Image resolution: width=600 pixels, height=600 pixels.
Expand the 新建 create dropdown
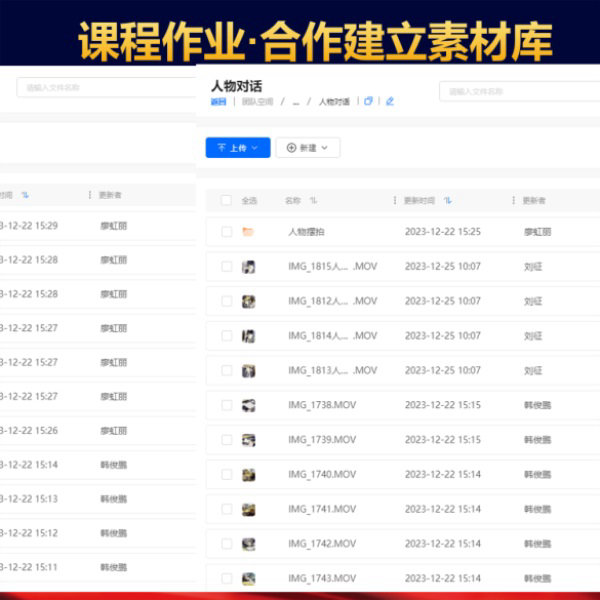pos(307,147)
